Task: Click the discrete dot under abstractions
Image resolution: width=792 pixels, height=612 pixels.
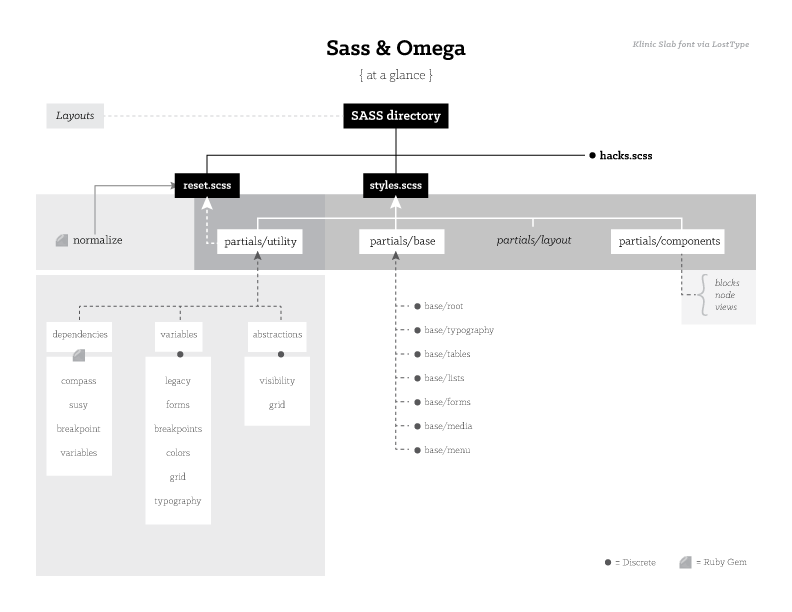Action: [277, 355]
